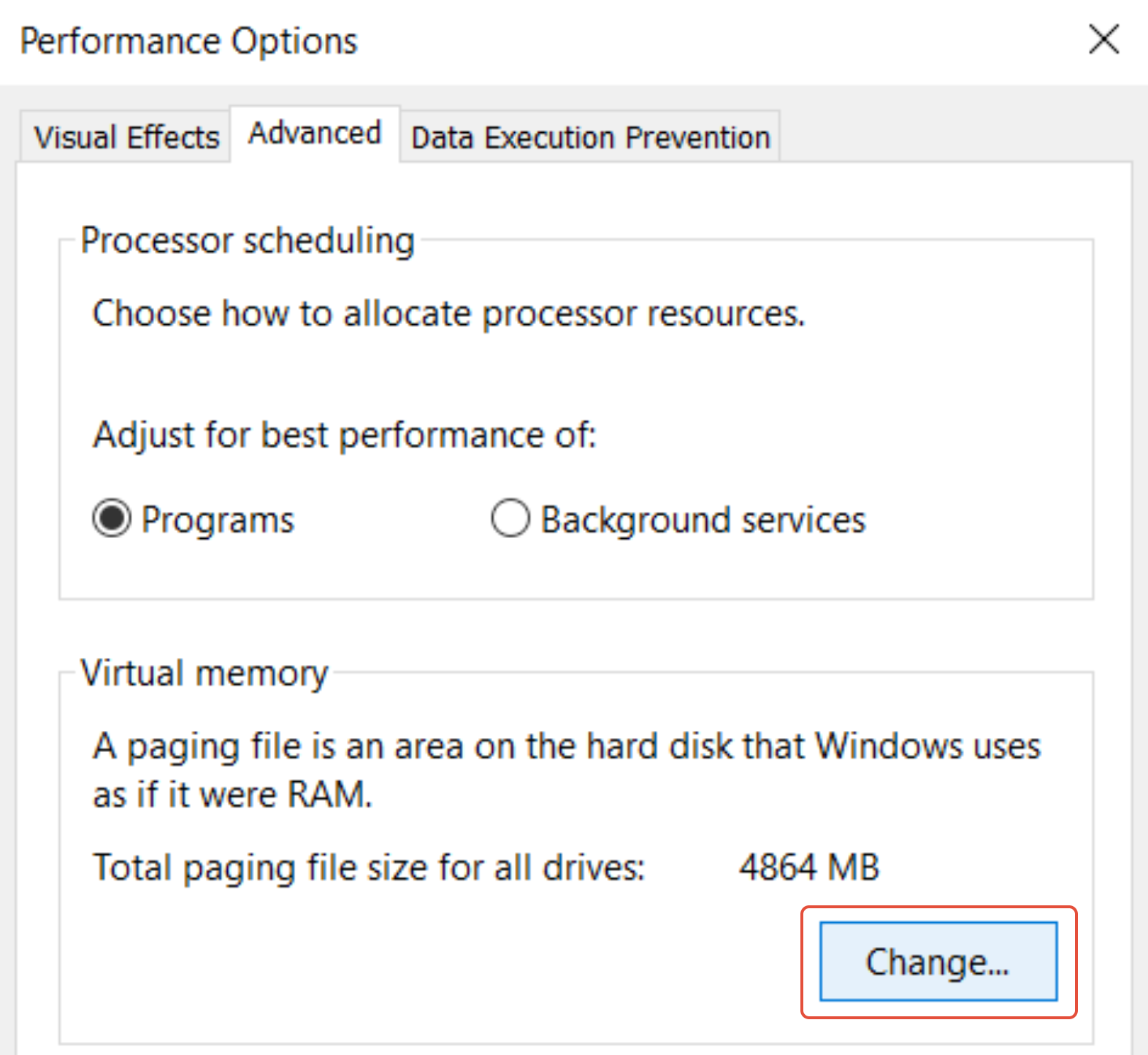Click the 'Total paging file size' label
The height and width of the screenshot is (1055, 1148).
click(369, 868)
